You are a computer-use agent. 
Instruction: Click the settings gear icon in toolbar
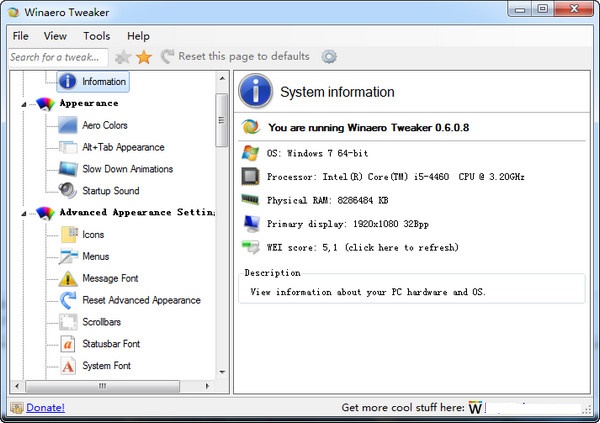click(x=329, y=57)
